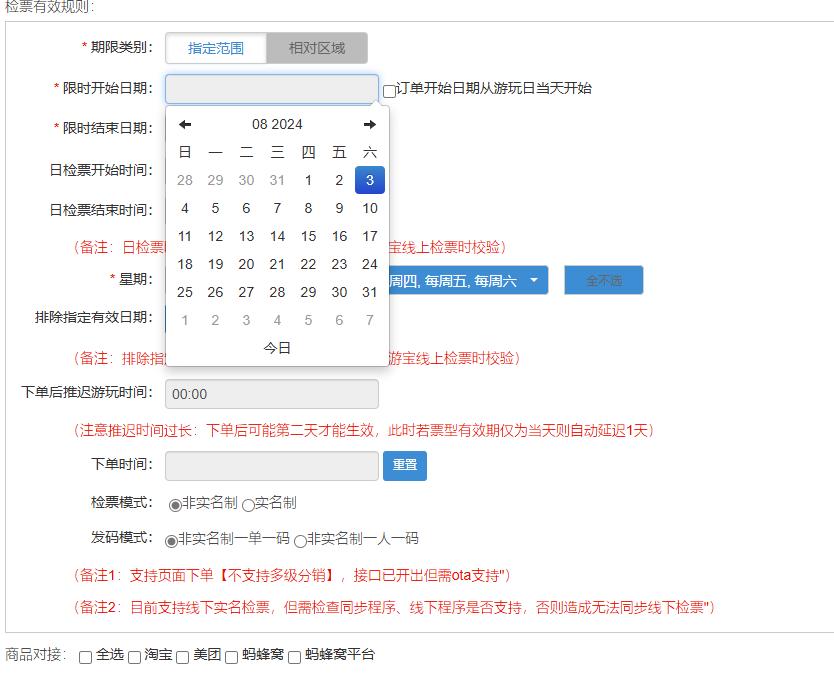The height and width of the screenshot is (685, 834).
Task: Check the 蚂蜂窝平台 checkbox
Action: click(x=295, y=657)
